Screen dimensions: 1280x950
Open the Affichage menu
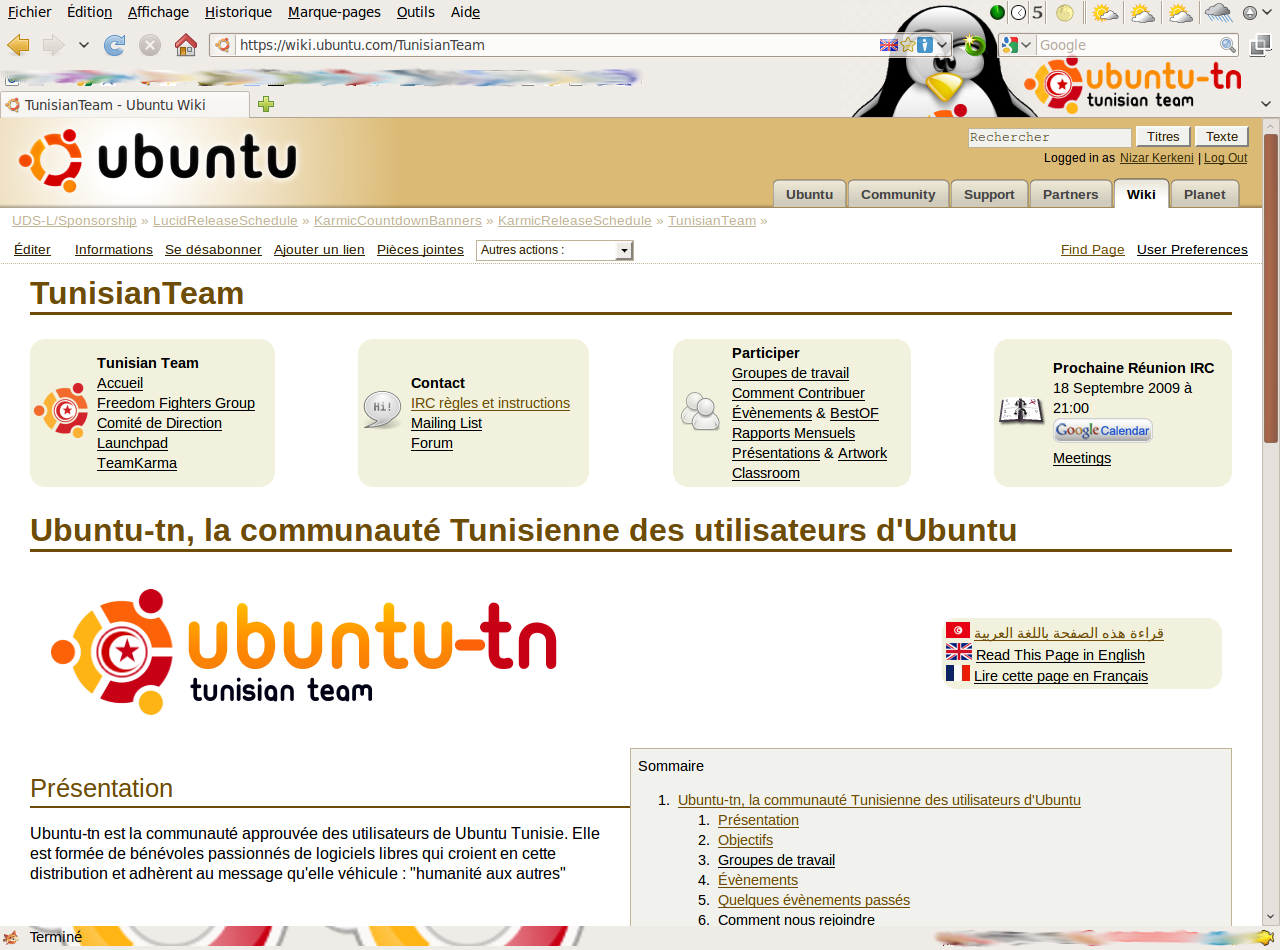158,12
